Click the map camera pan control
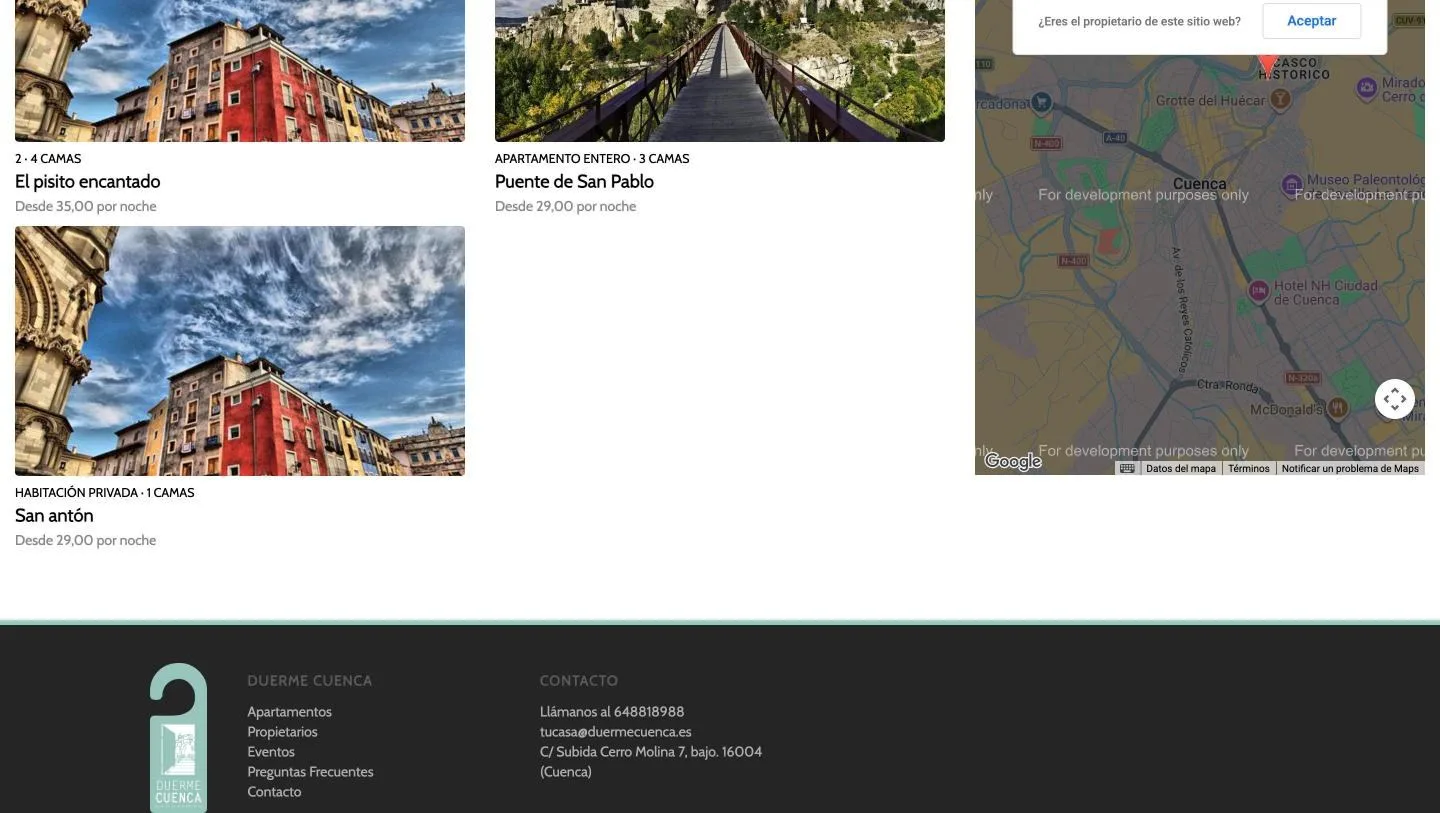The width and height of the screenshot is (1440, 813). tap(1395, 399)
